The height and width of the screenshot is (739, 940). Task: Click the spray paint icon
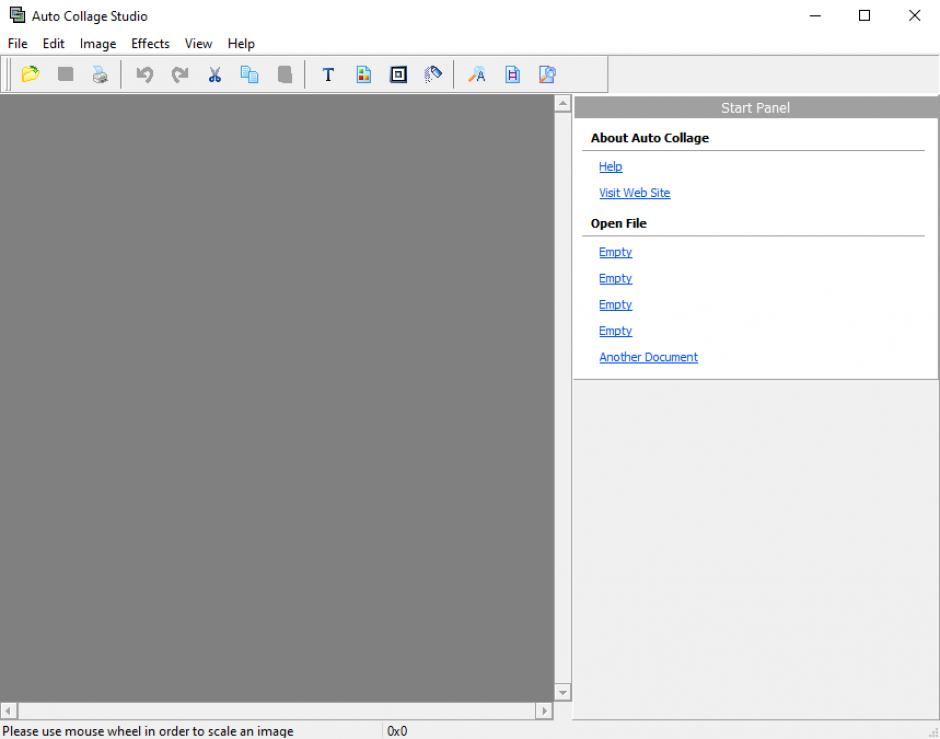coord(433,74)
